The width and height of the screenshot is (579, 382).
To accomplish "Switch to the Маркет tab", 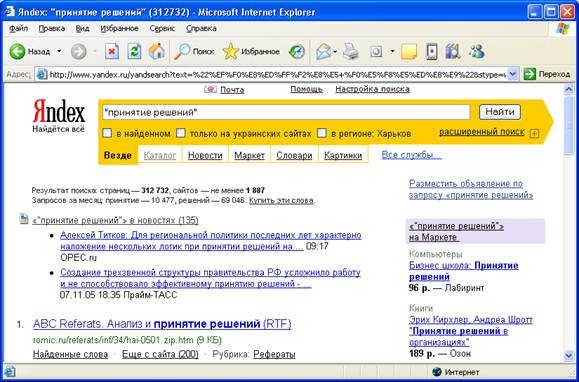I will click(249, 155).
